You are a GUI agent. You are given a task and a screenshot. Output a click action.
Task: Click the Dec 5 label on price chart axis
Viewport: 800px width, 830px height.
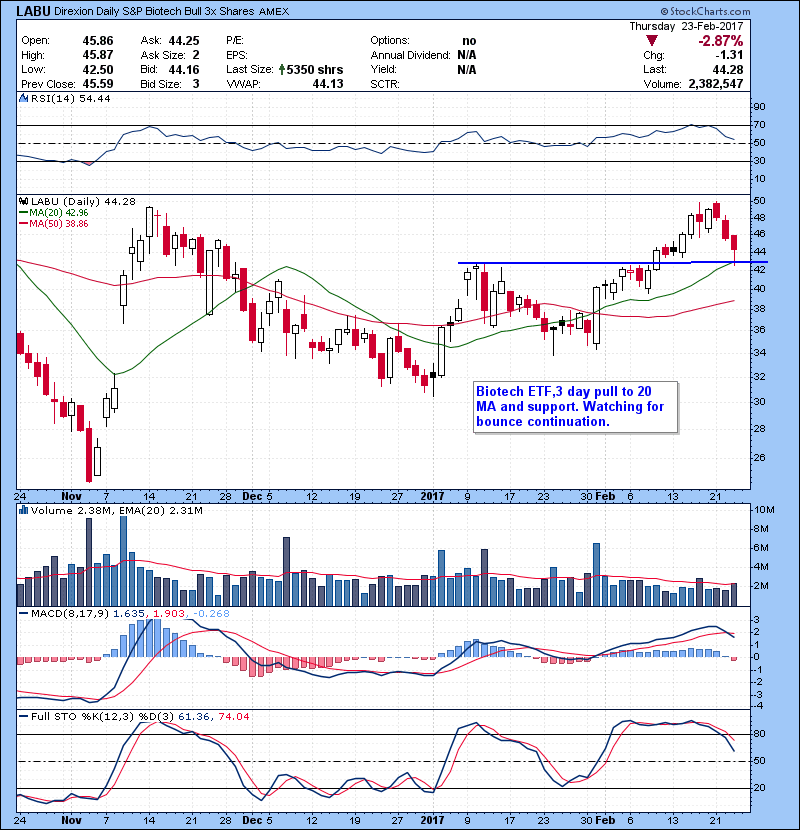257,496
